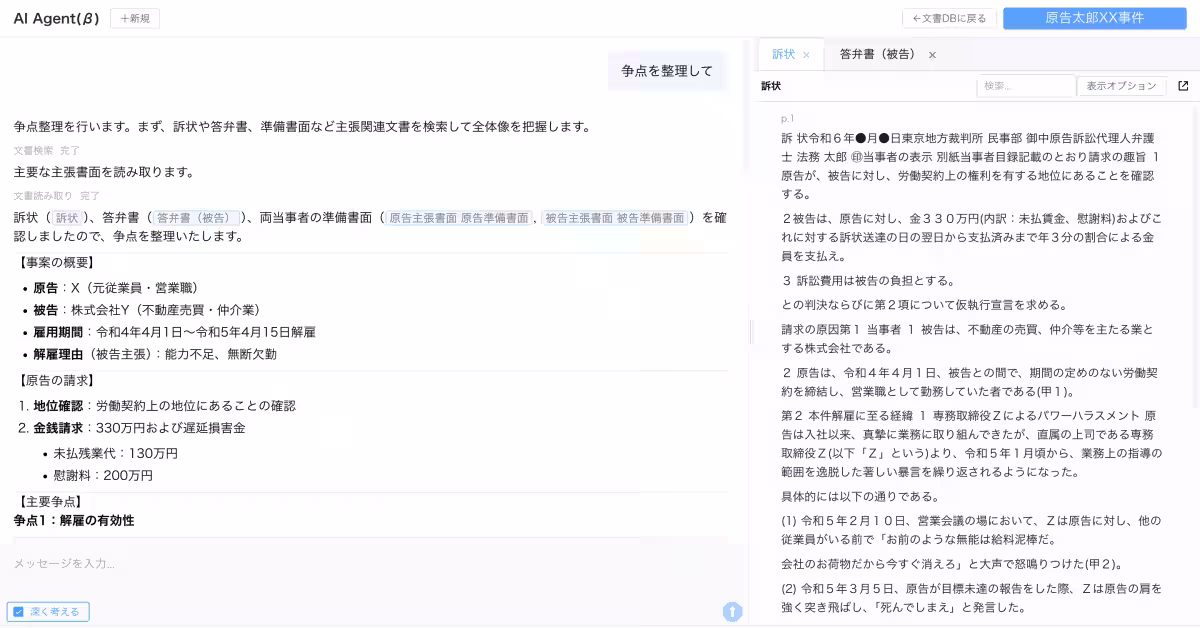1200x628 pixels.
Task: Click the plus icon on 新規 button
Action: 122,18
